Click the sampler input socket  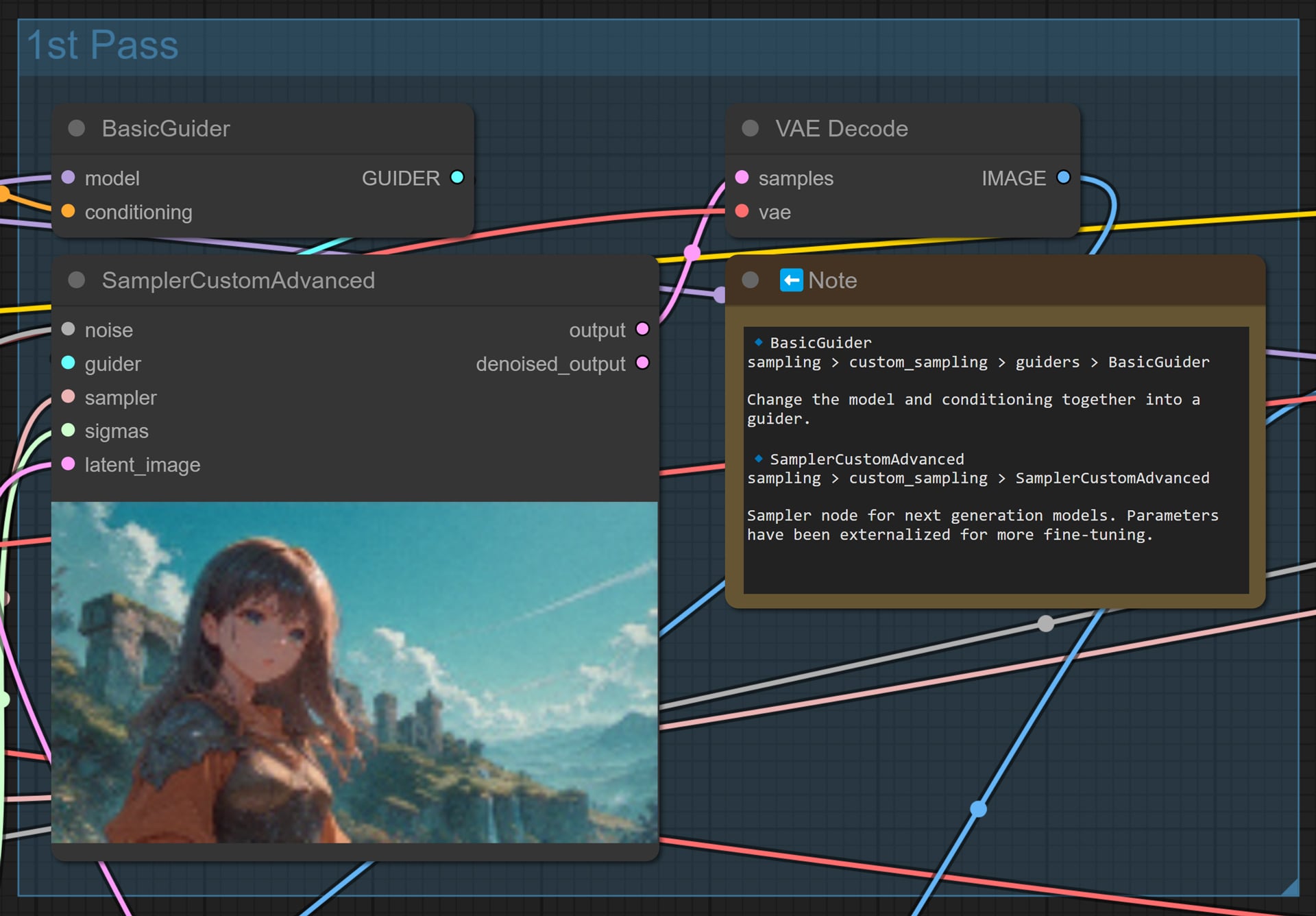pos(68,396)
